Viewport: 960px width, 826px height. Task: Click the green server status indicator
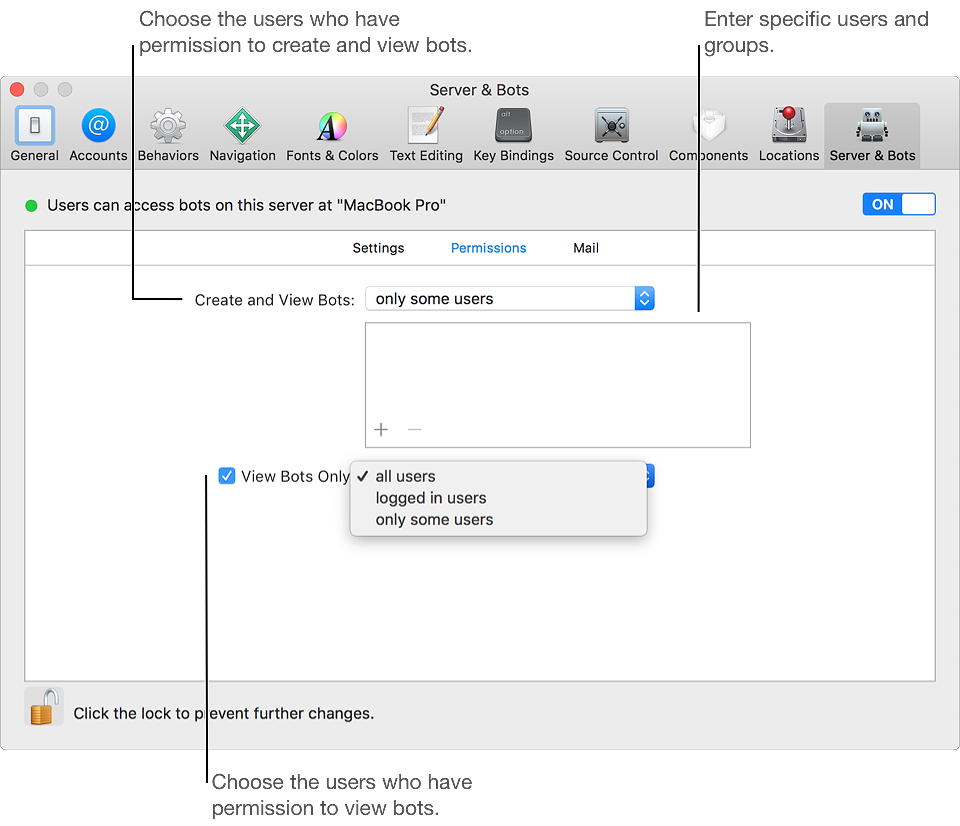pos(31,205)
